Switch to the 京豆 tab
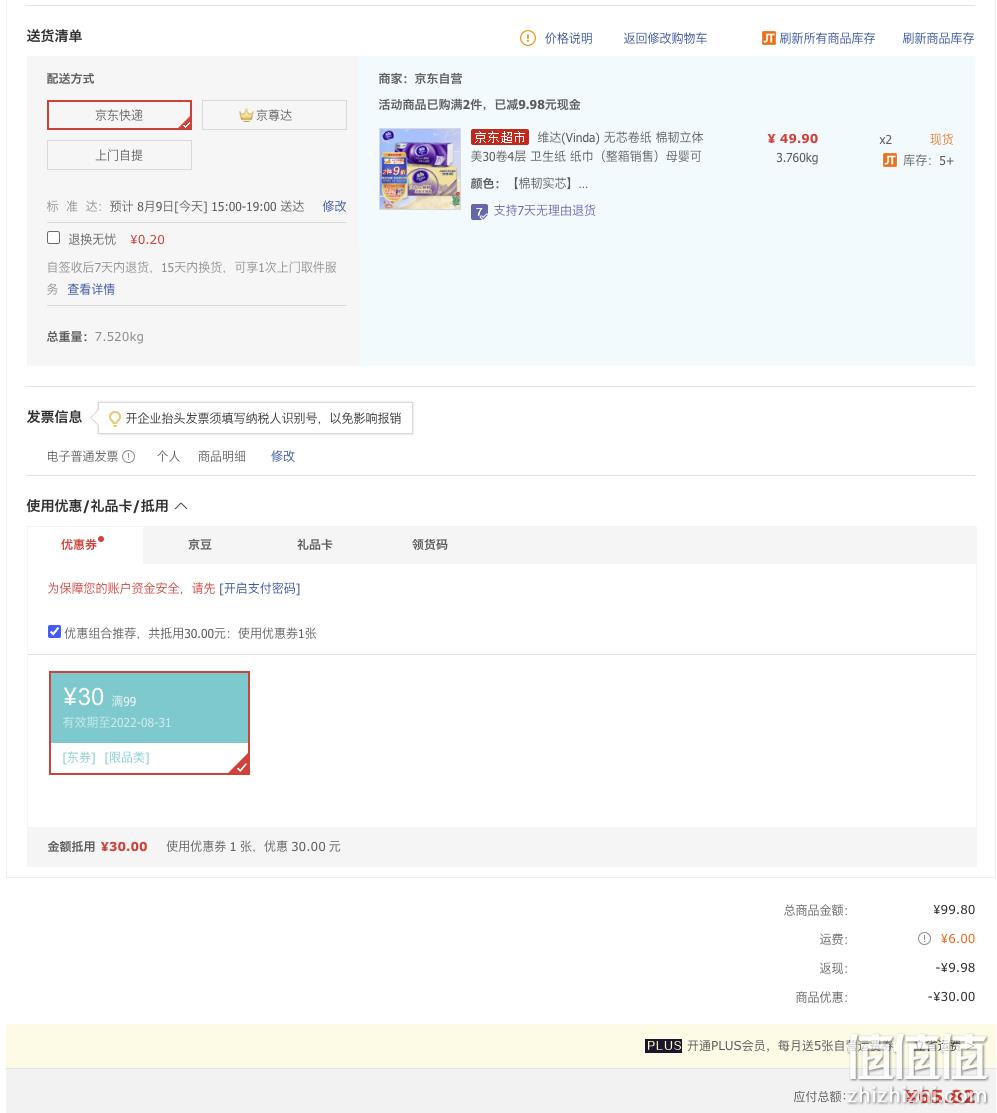 coord(199,544)
